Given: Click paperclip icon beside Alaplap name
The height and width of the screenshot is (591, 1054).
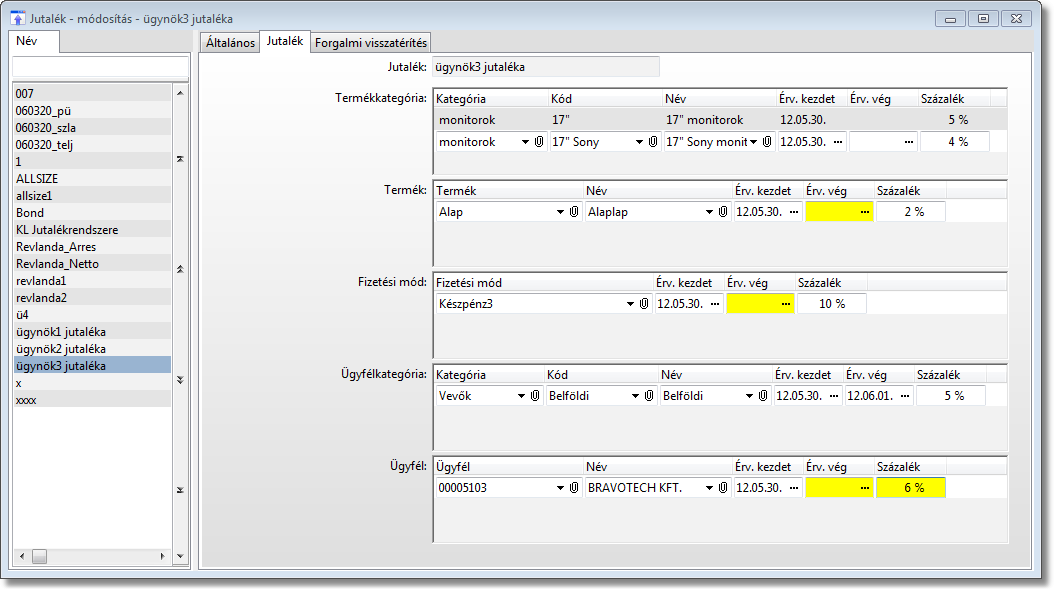Looking at the screenshot, I should coord(723,212).
